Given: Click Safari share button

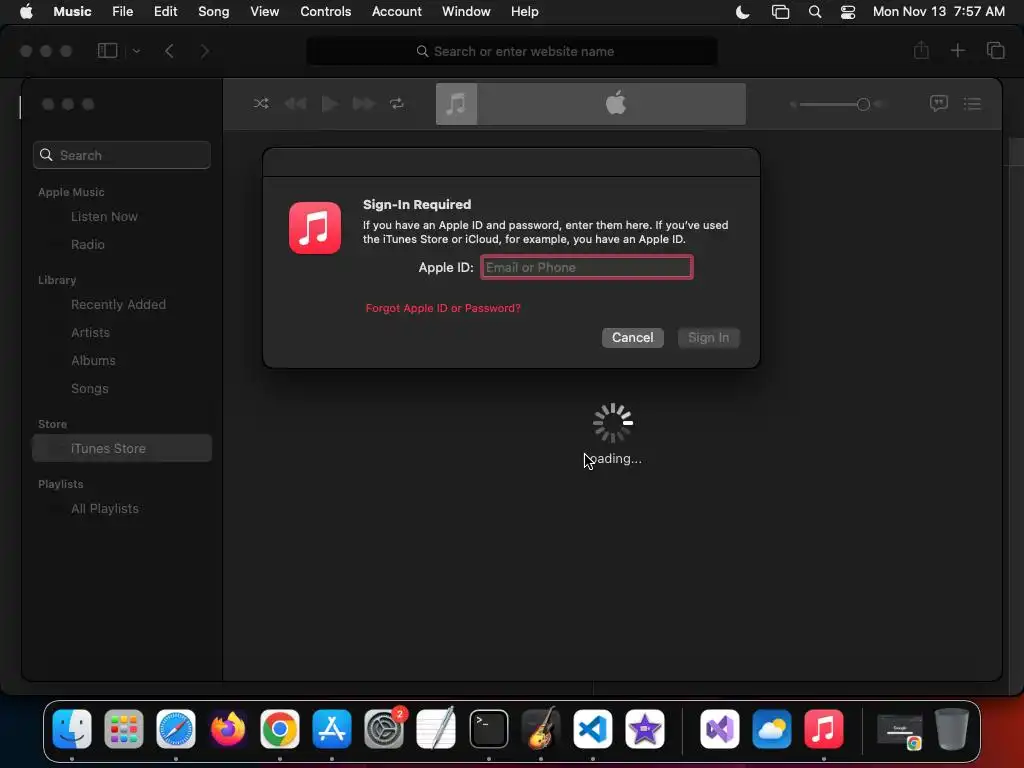Looking at the screenshot, I should [x=921, y=50].
